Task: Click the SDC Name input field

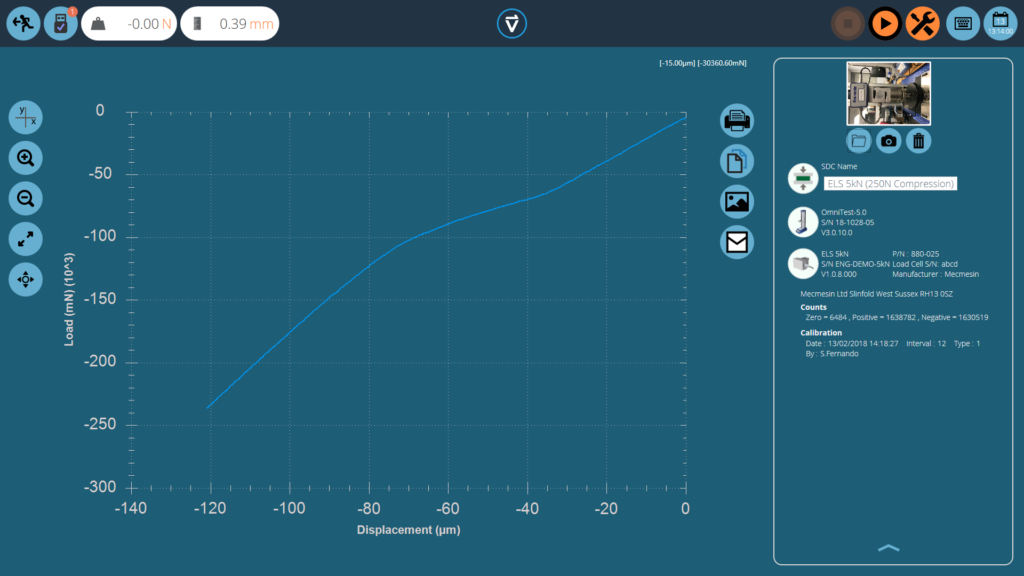Action: [x=889, y=183]
